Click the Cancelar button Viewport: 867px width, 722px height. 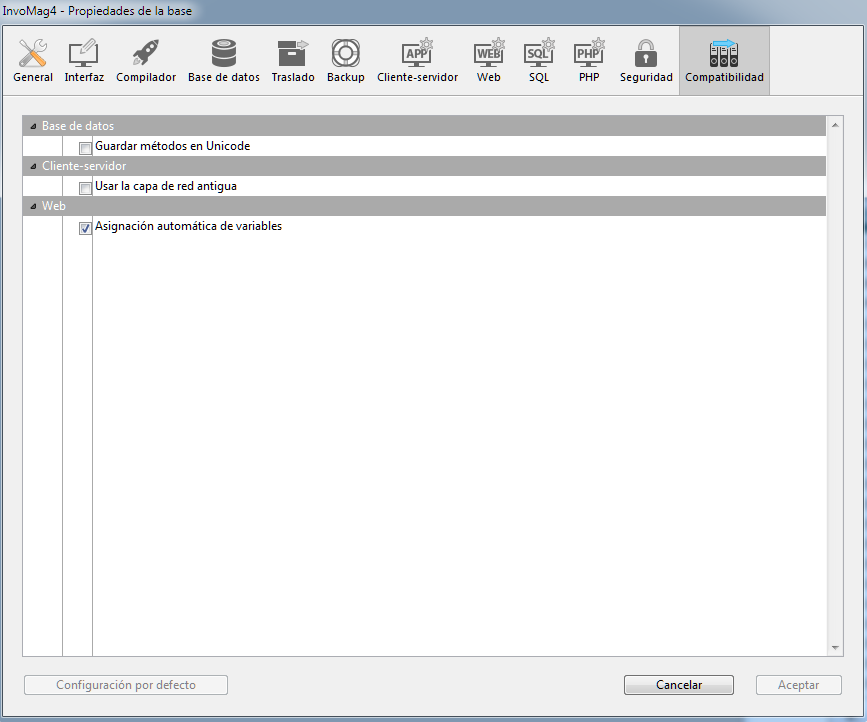point(678,685)
